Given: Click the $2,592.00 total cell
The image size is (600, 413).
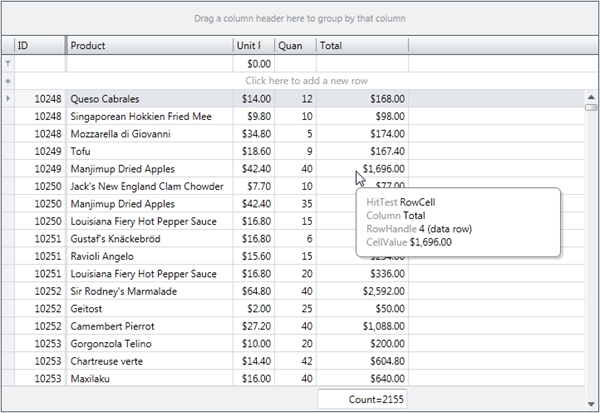Looking at the screenshot, I should pos(362,291).
